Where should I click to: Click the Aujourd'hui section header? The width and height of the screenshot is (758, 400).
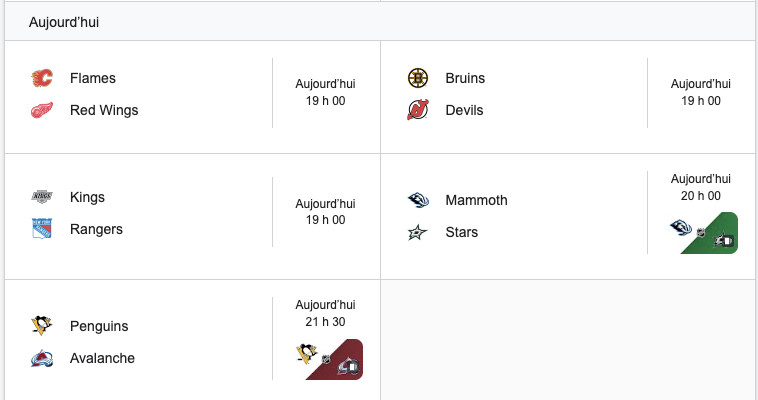click(x=64, y=22)
